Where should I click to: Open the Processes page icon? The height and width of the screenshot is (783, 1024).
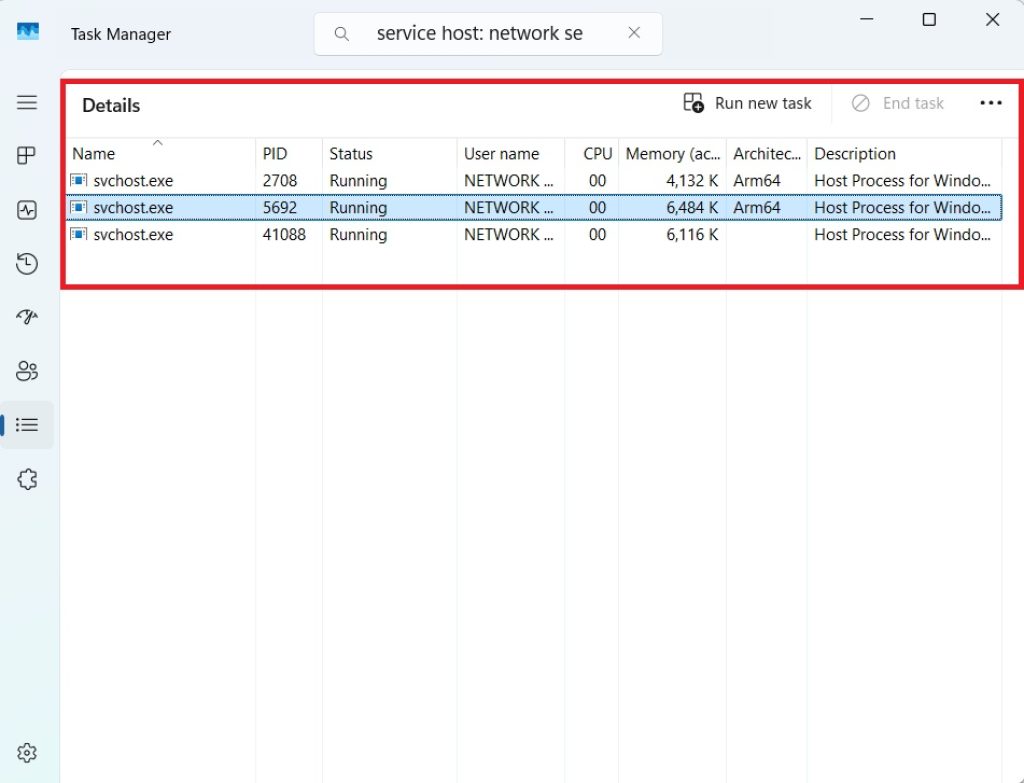pyautogui.click(x=27, y=155)
